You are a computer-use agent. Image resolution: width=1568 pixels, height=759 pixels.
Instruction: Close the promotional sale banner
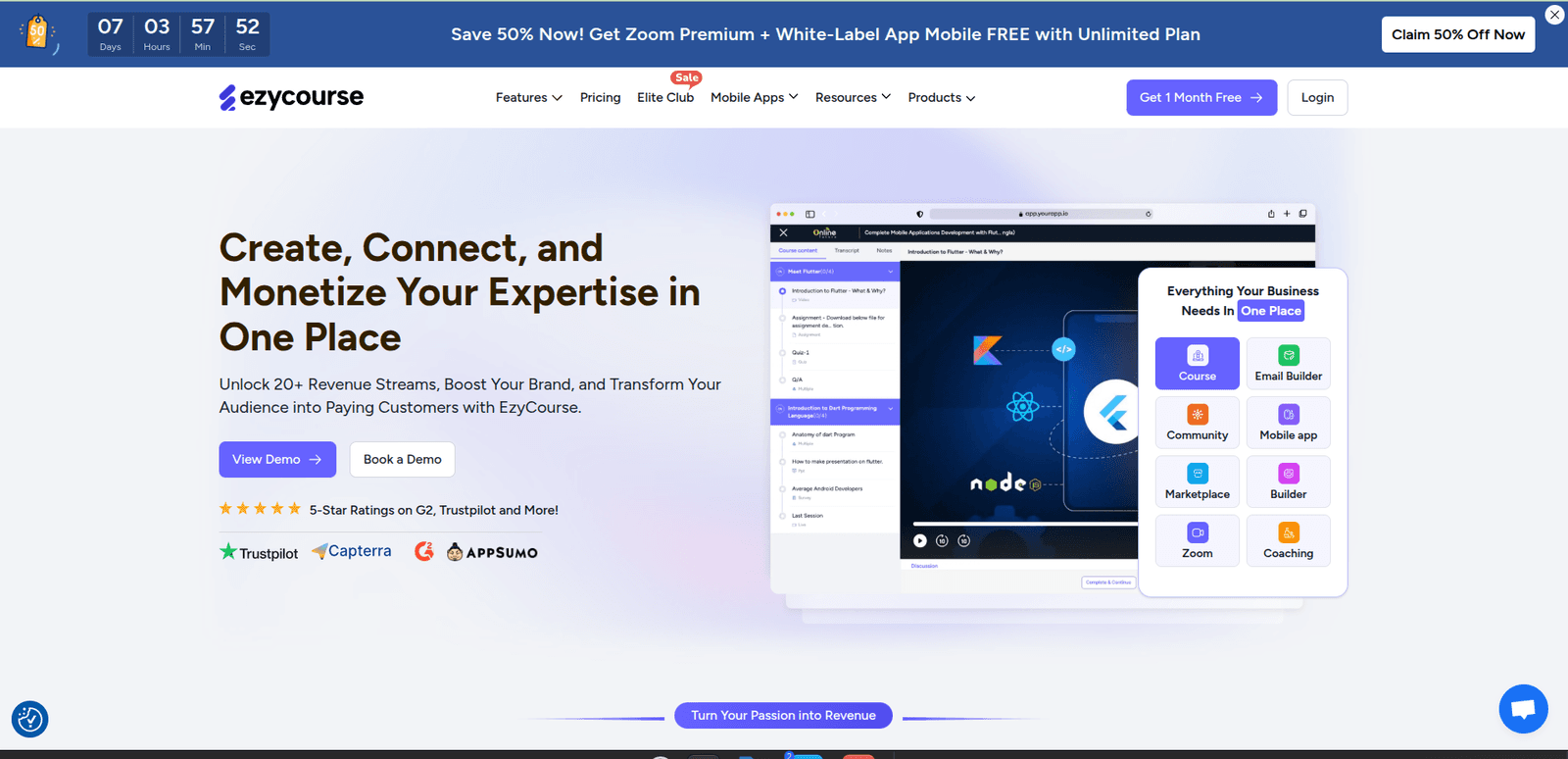coord(1554,15)
